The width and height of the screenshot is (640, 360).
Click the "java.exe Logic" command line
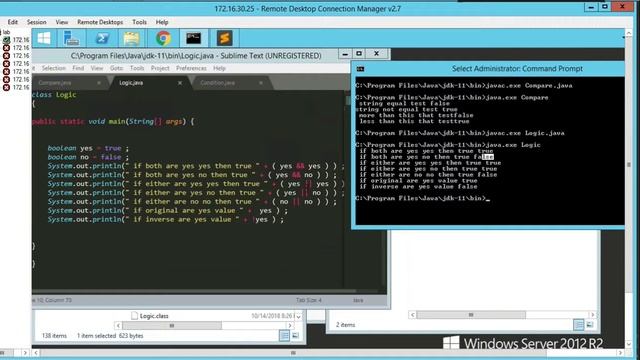[448, 145]
